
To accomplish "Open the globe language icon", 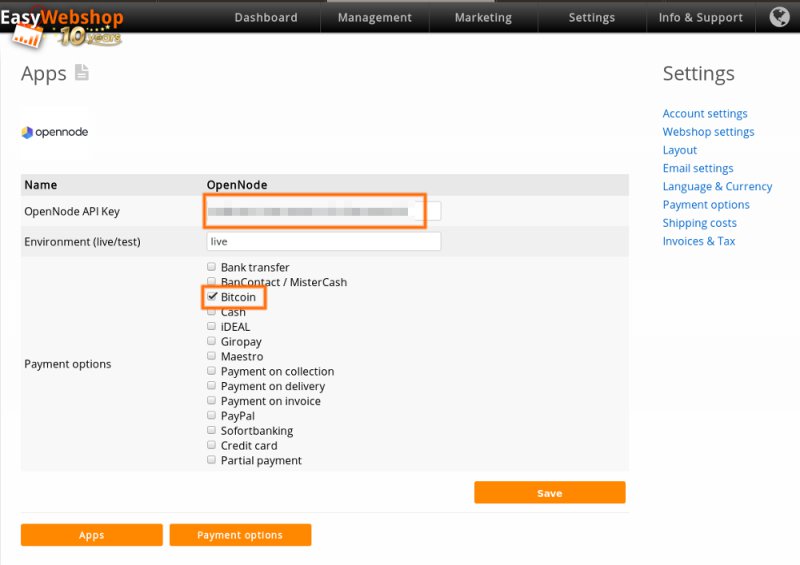I will 779,17.
